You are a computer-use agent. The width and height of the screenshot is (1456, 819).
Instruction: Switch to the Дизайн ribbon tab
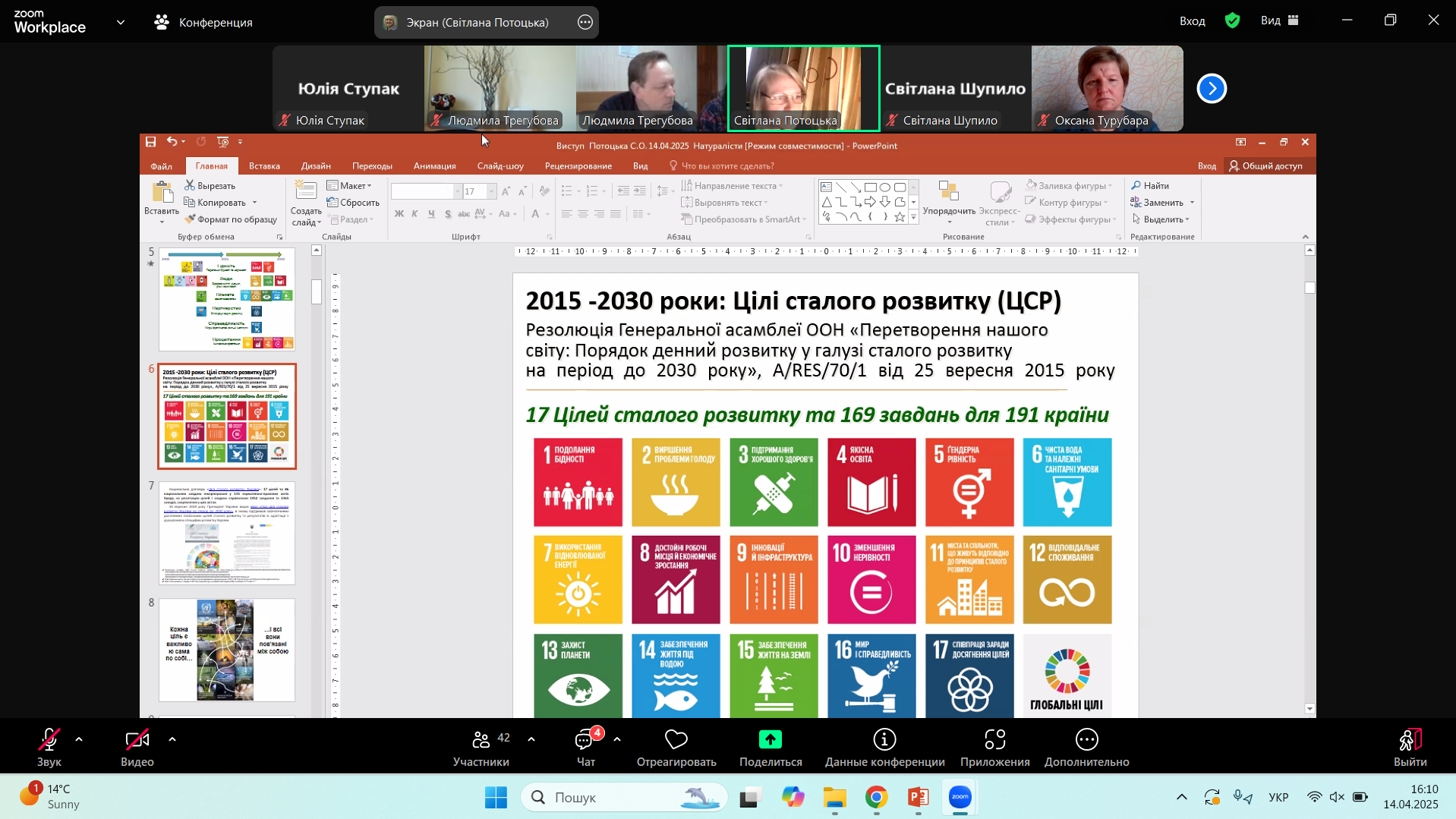coord(315,165)
